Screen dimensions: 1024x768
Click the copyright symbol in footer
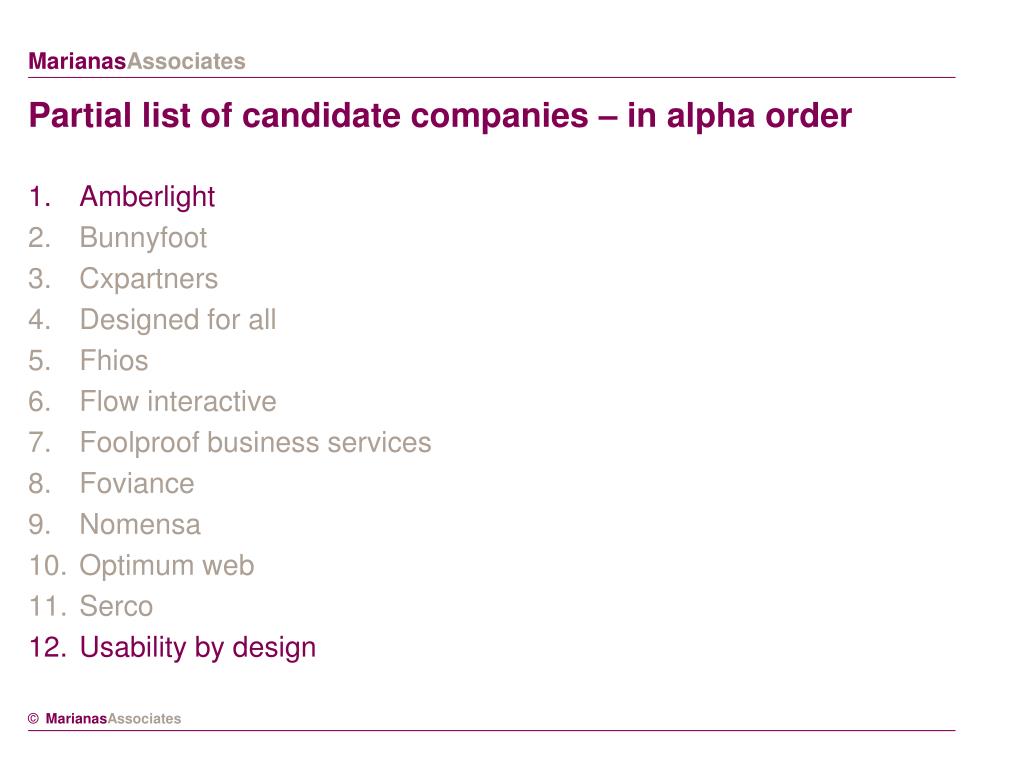[33, 719]
